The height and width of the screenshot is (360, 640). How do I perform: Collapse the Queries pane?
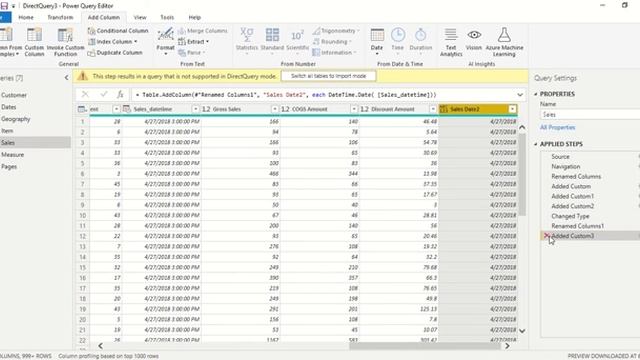pyautogui.click(x=66, y=78)
